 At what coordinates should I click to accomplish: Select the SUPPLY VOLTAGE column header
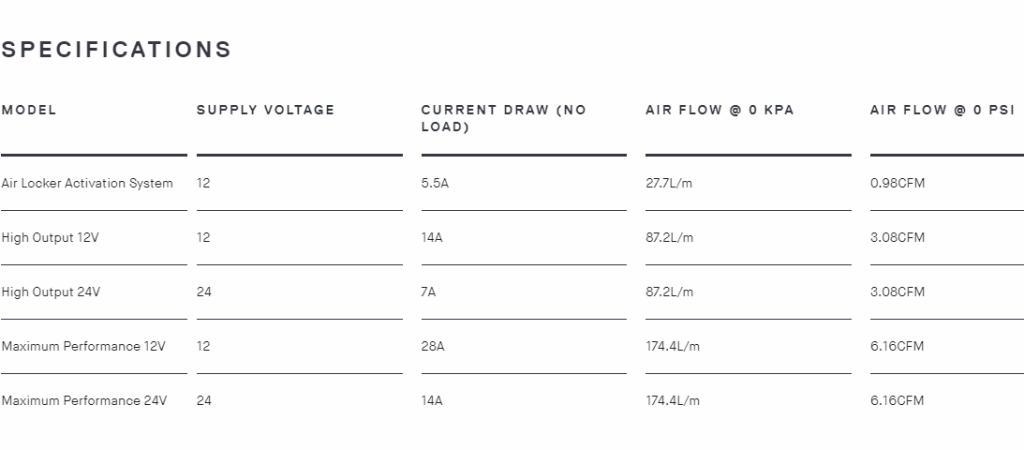265,110
